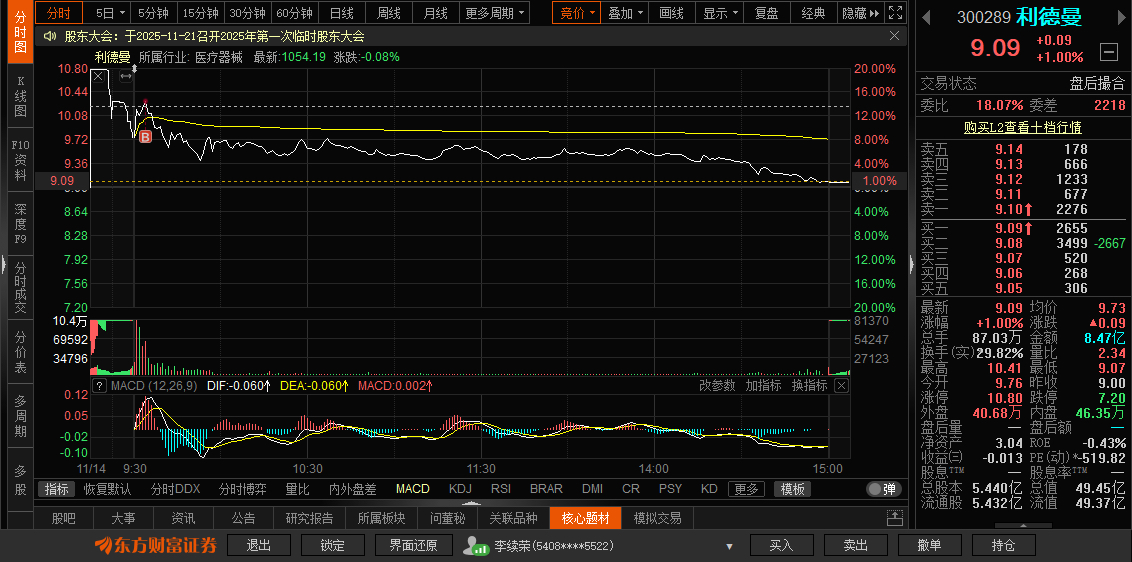Open the 5日 period dropdown
The image size is (1132, 562).
pos(110,13)
